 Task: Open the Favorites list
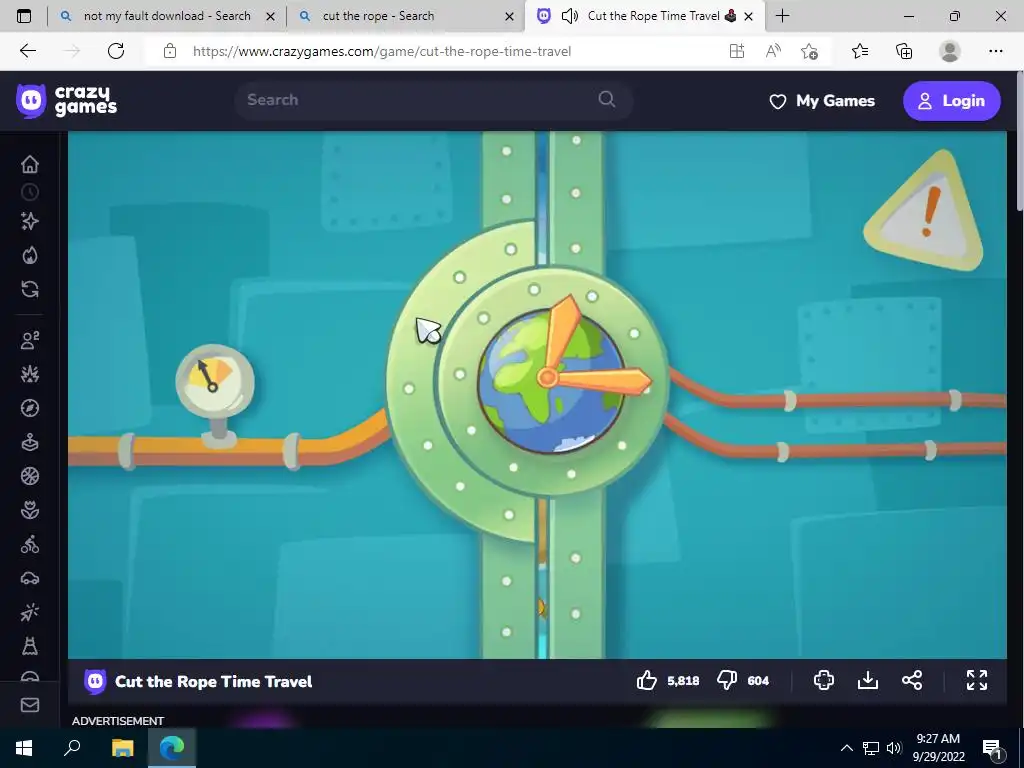(860, 51)
